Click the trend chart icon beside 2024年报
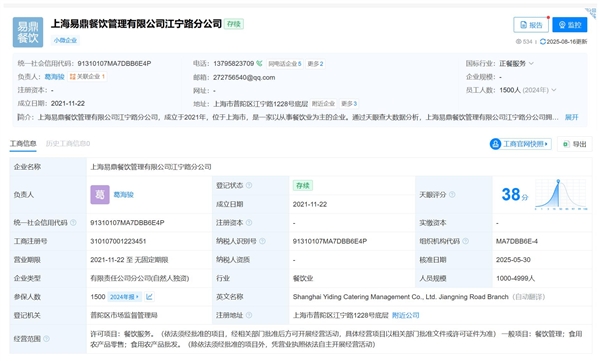The height and width of the screenshot is (361, 600). pyautogui.click(x=149, y=297)
